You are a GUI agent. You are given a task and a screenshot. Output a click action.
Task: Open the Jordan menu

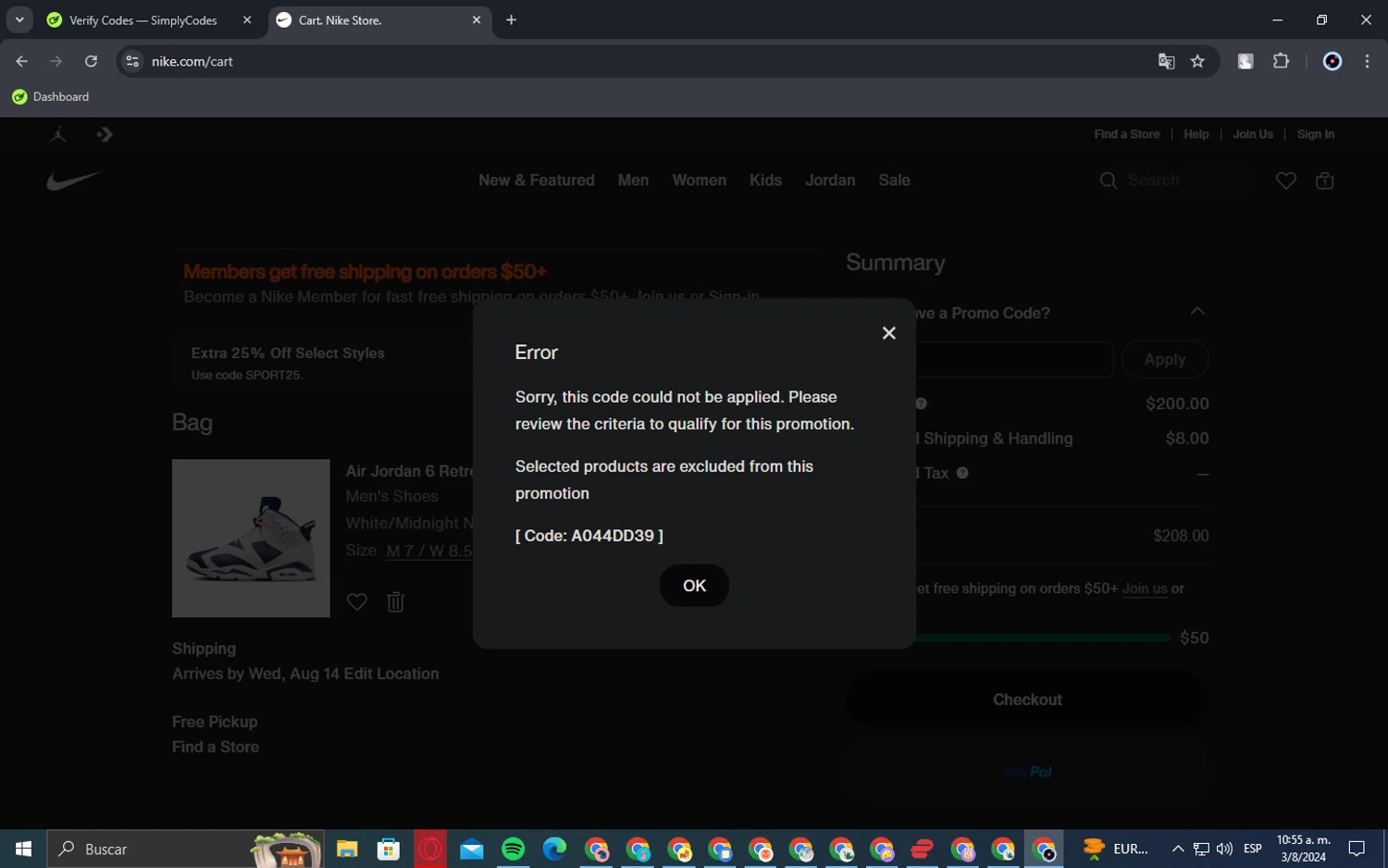[x=830, y=180]
